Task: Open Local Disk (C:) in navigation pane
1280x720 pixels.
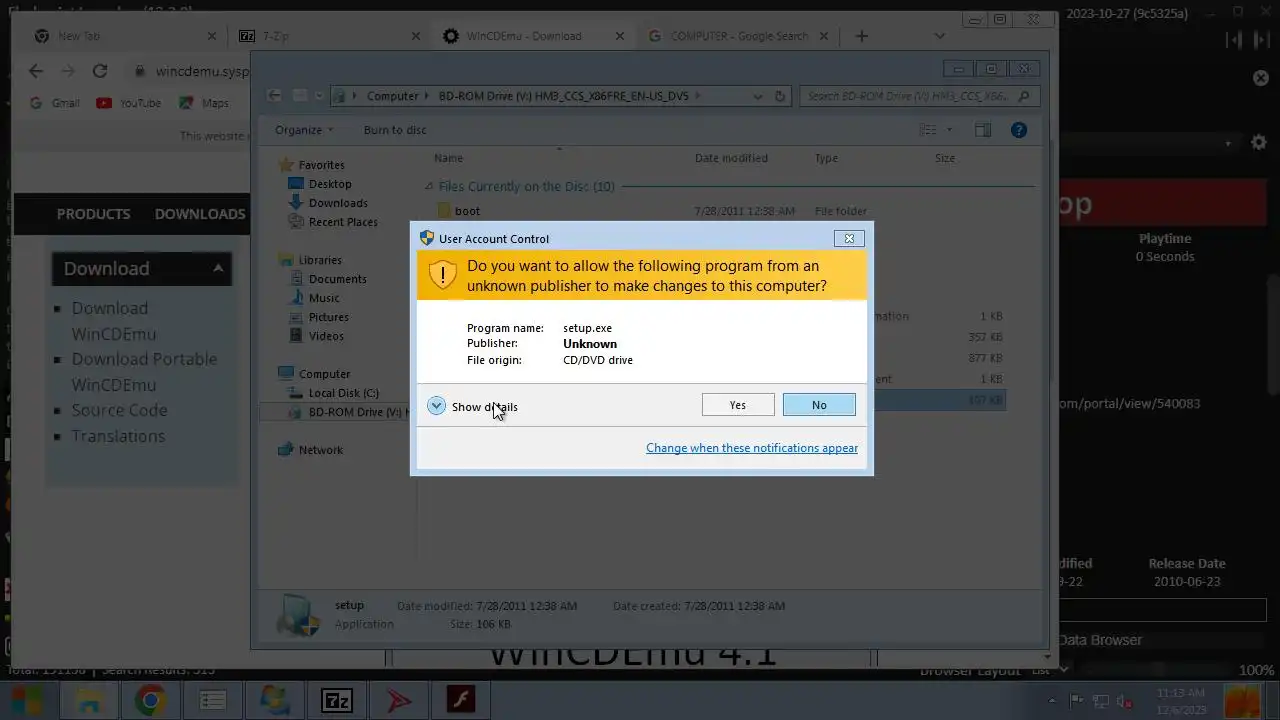Action: click(343, 393)
